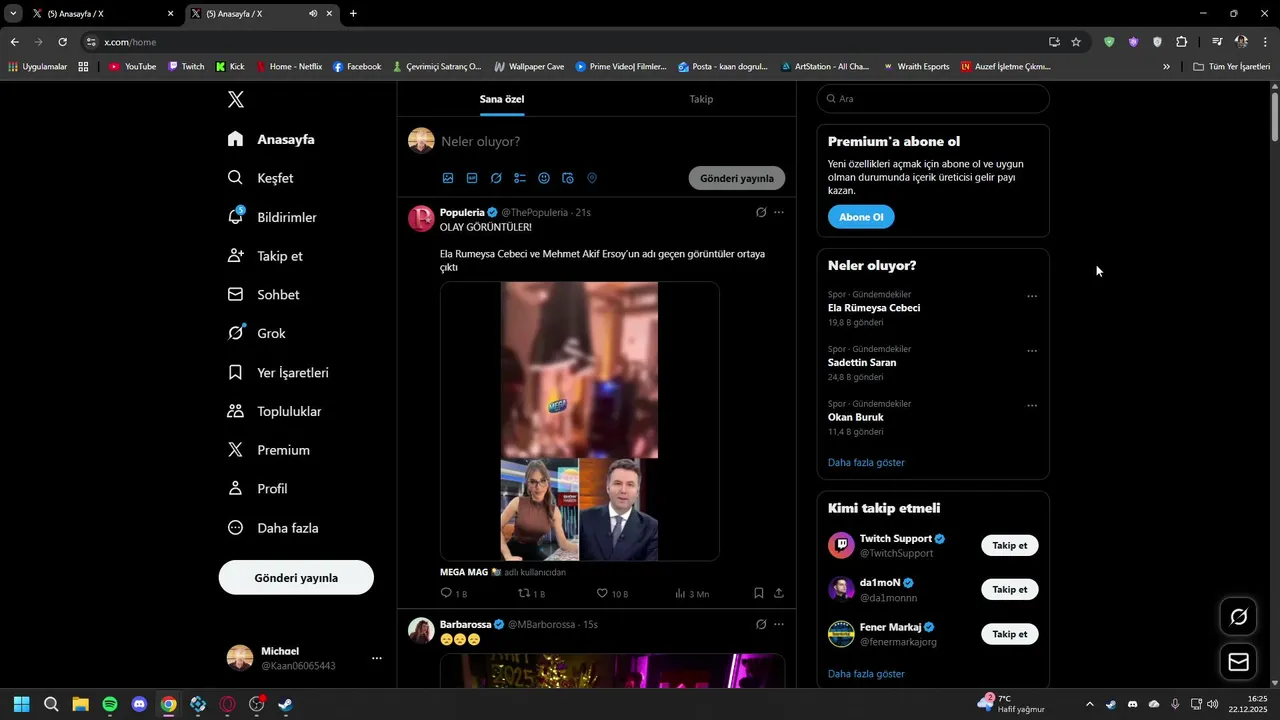Open Populeria post video thumbnail
Viewport: 1280px width, 720px height.
pos(580,421)
